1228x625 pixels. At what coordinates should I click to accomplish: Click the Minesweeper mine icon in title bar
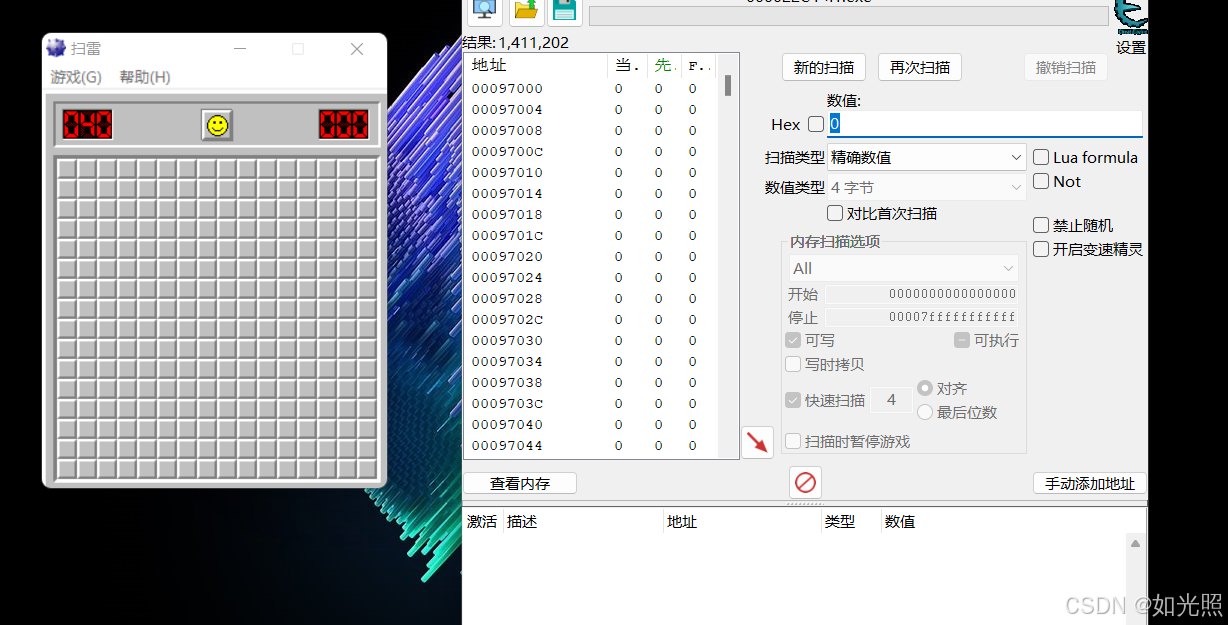click(57, 48)
